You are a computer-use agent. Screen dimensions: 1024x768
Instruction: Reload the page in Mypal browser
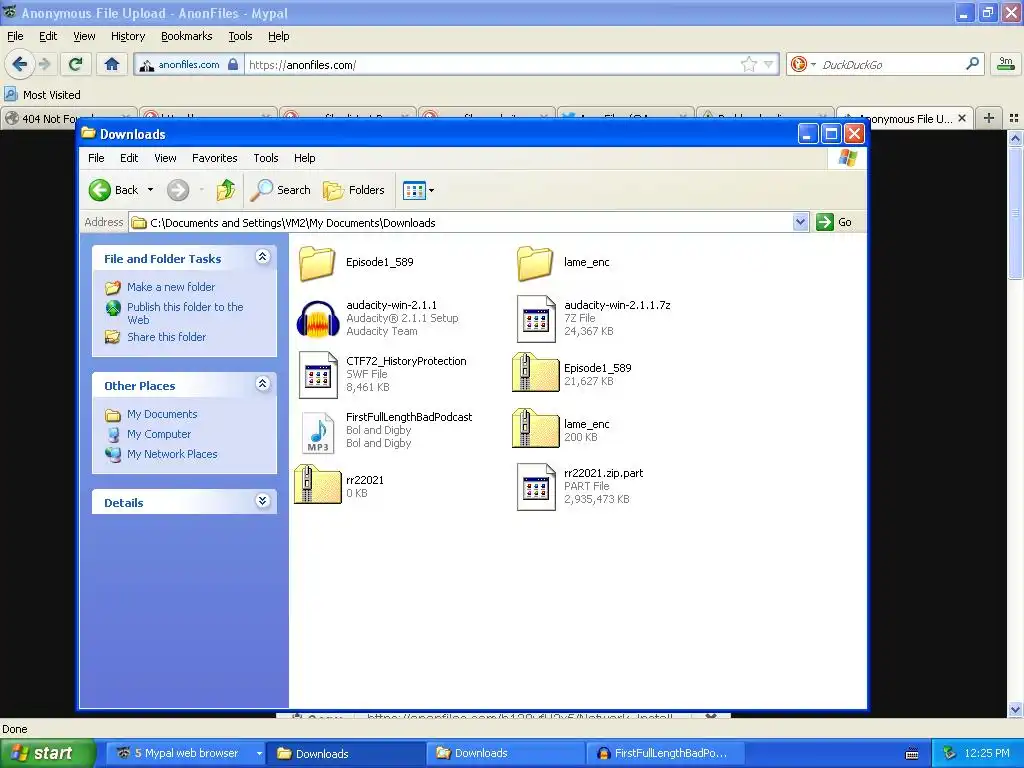coord(75,64)
